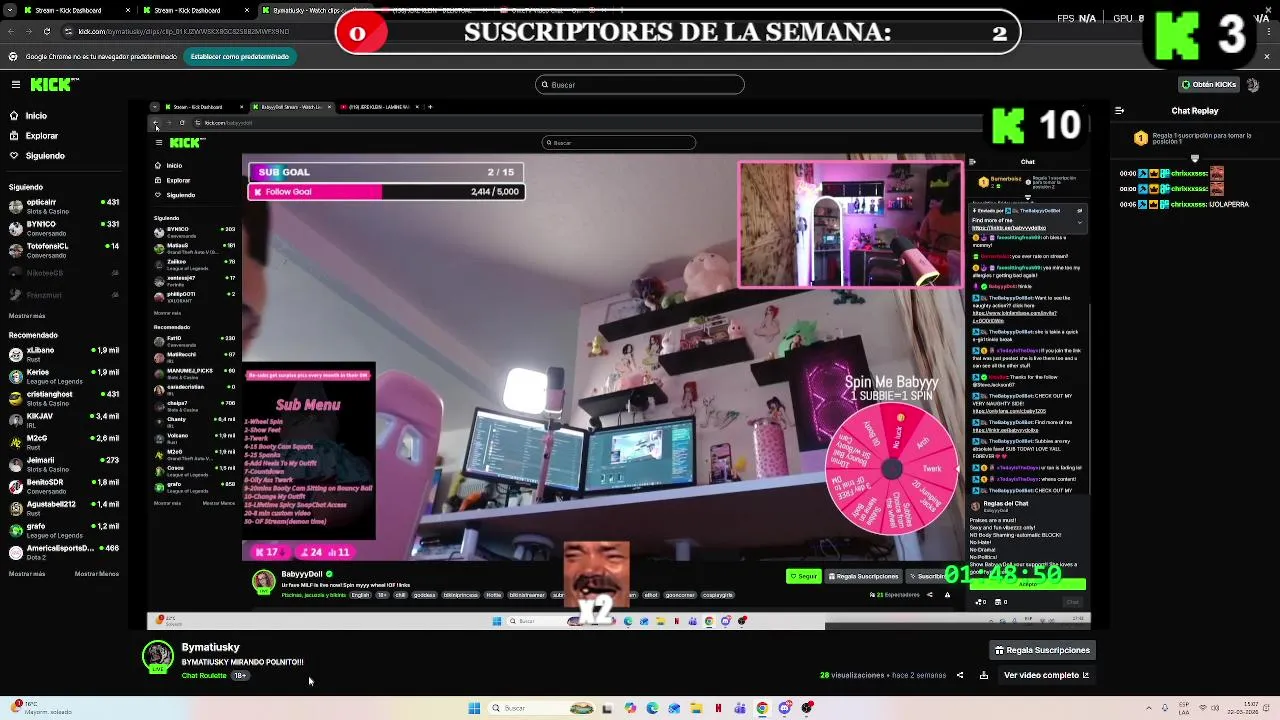Open Chrome from the Windows taskbar
The height and width of the screenshot is (720, 1280).
tap(762, 708)
